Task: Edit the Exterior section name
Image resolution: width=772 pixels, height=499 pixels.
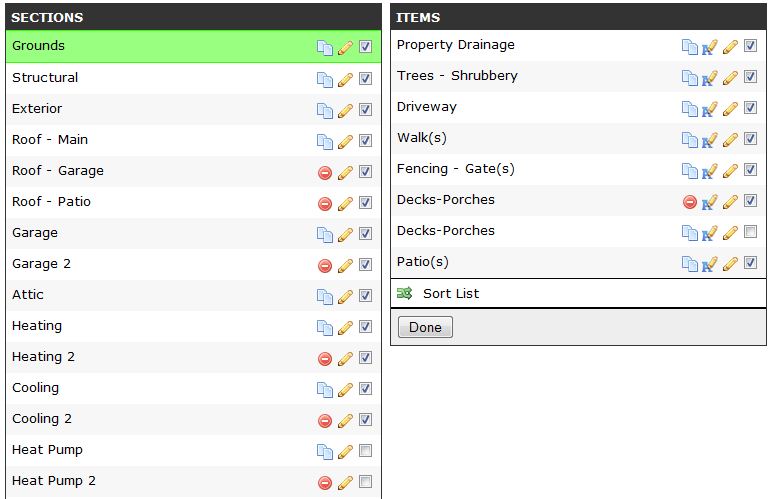Action: tap(345, 111)
